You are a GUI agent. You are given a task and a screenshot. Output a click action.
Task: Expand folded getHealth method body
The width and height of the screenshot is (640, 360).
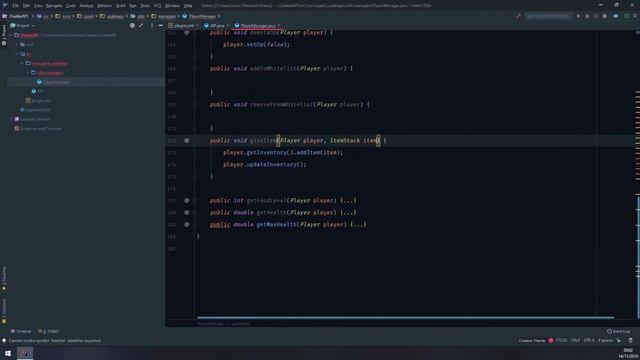348,212
